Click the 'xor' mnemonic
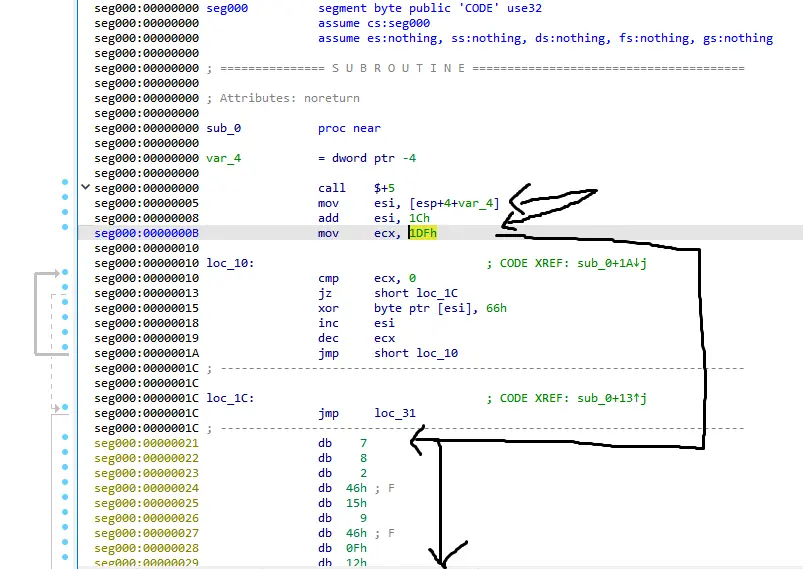 [x=328, y=308]
